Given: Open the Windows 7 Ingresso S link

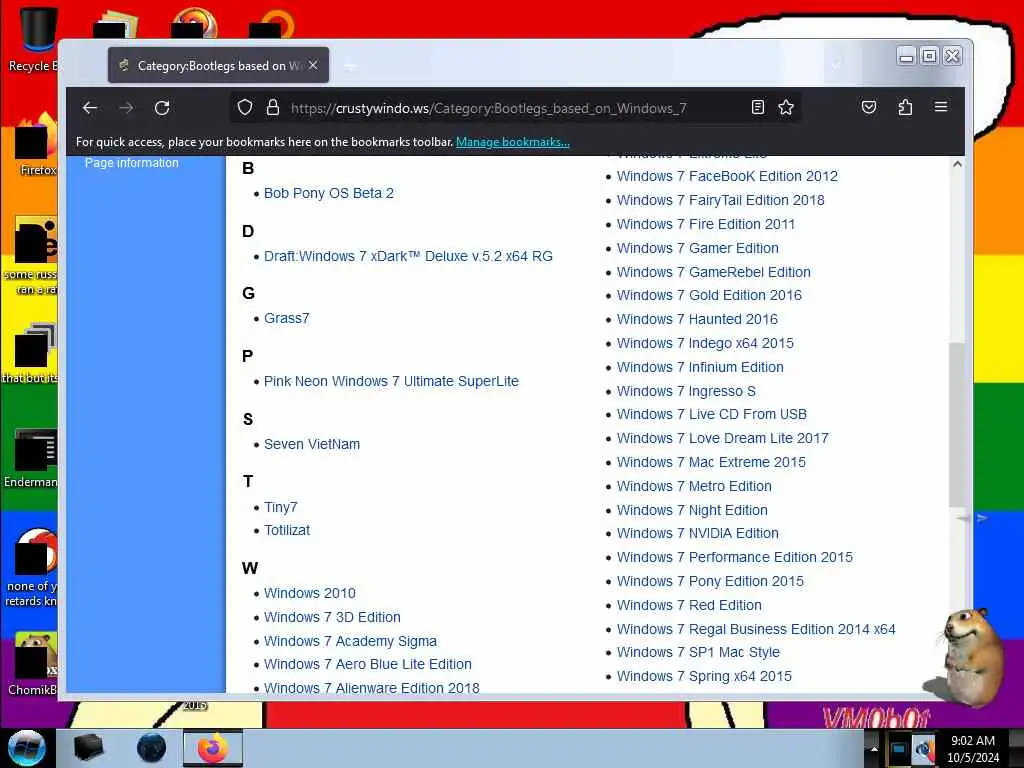Looking at the screenshot, I should point(686,391).
